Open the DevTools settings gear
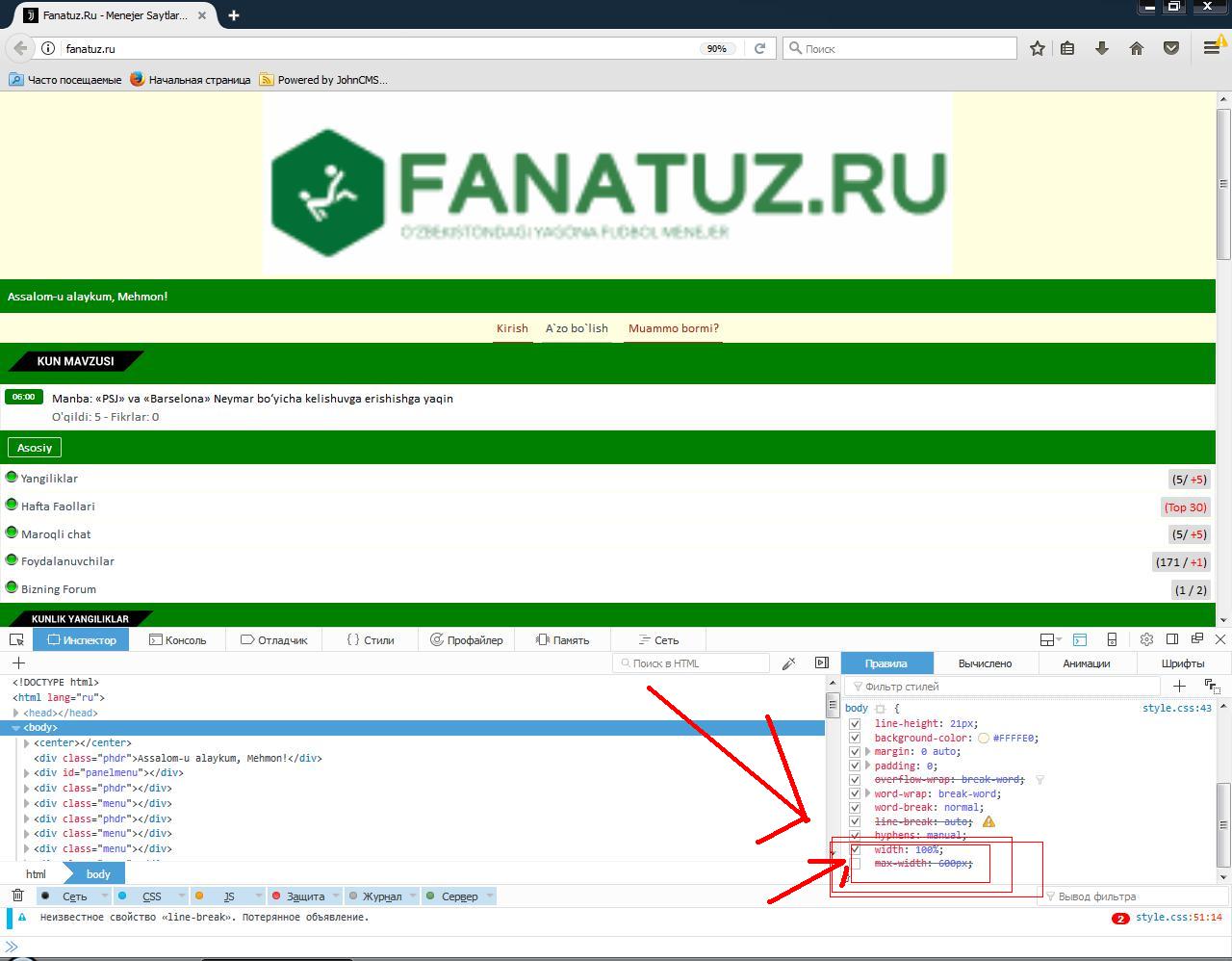 [1146, 639]
